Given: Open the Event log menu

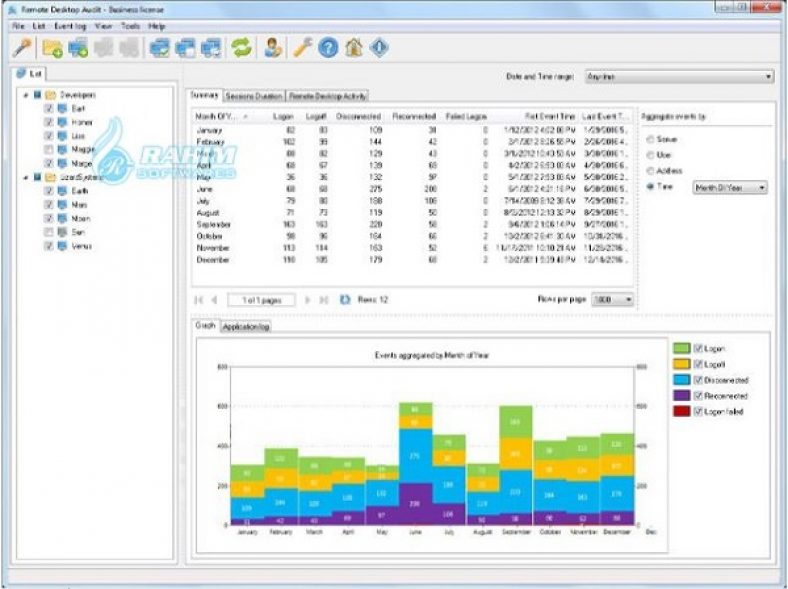Looking at the screenshot, I should pyautogui.click(x=73, y=25).
